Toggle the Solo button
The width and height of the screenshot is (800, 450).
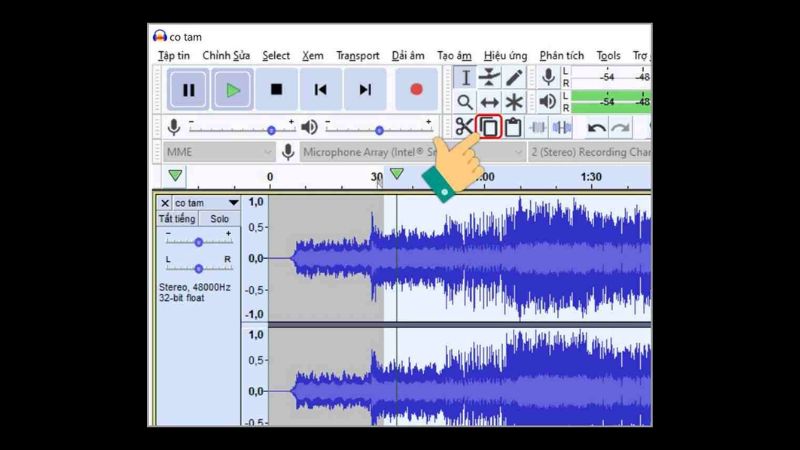pos(219,218)
